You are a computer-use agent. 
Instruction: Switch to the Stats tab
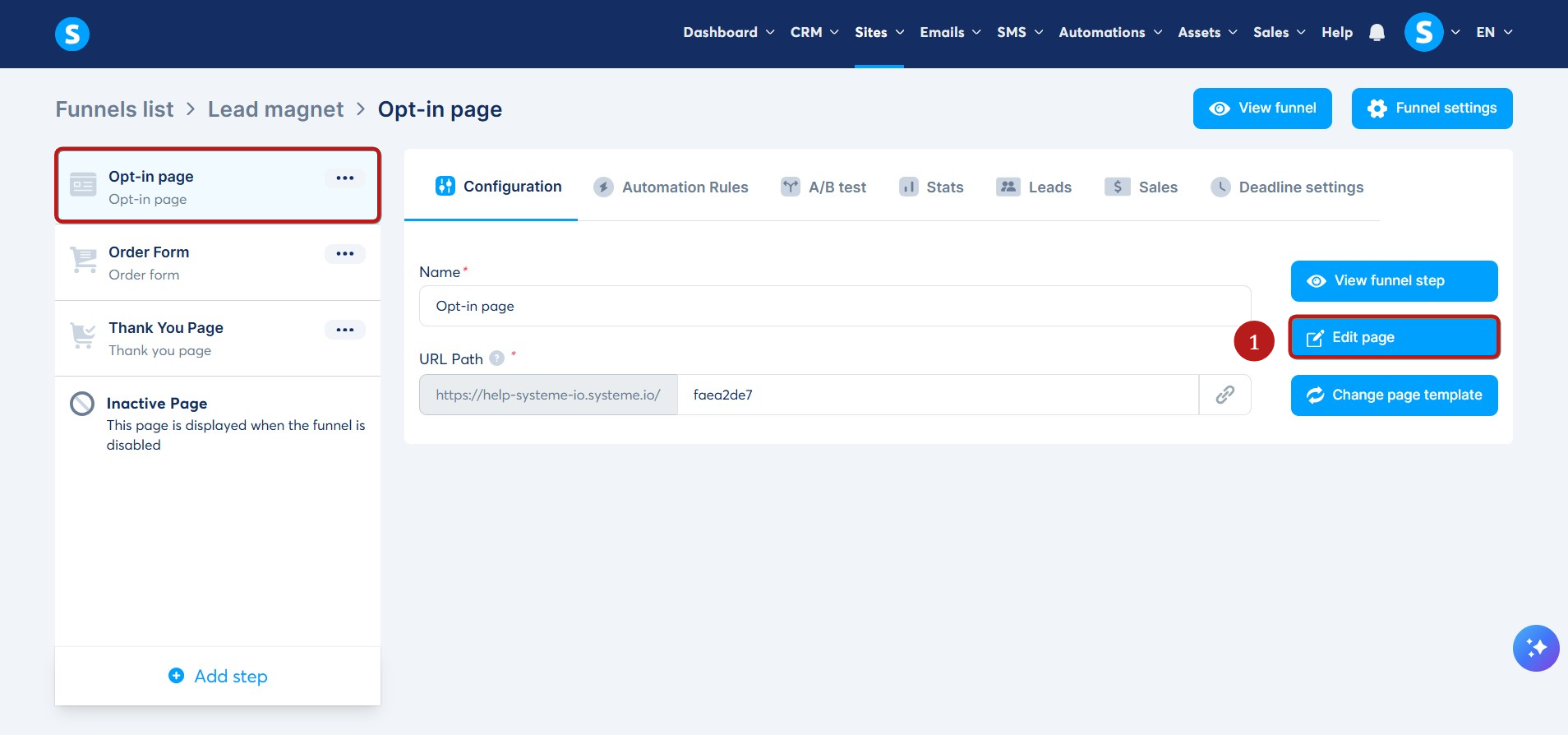(x=931, y=187)
